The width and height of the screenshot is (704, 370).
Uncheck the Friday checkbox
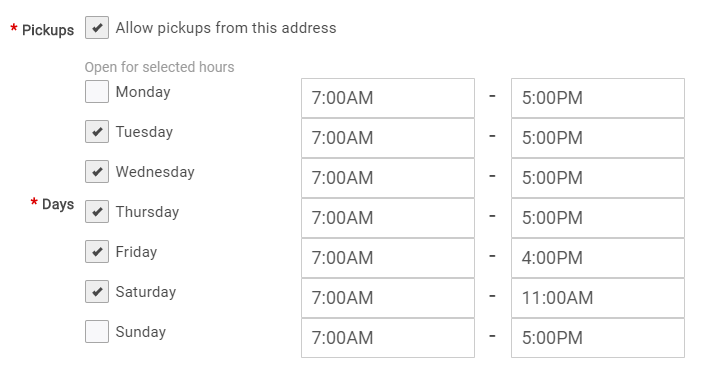pyautogui.click(x=97, y=251)
